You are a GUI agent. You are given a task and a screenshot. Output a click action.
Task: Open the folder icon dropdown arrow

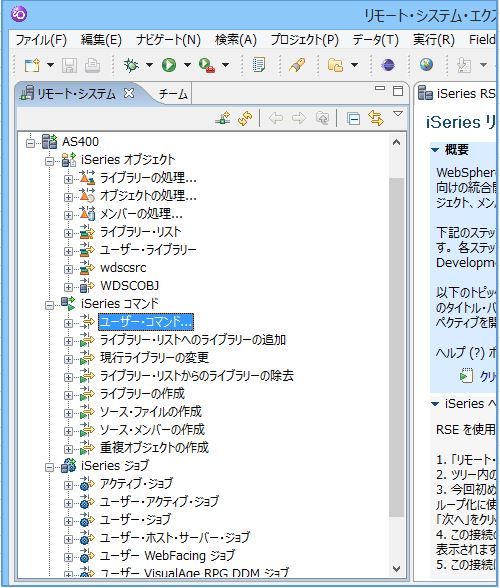(354, 65)
